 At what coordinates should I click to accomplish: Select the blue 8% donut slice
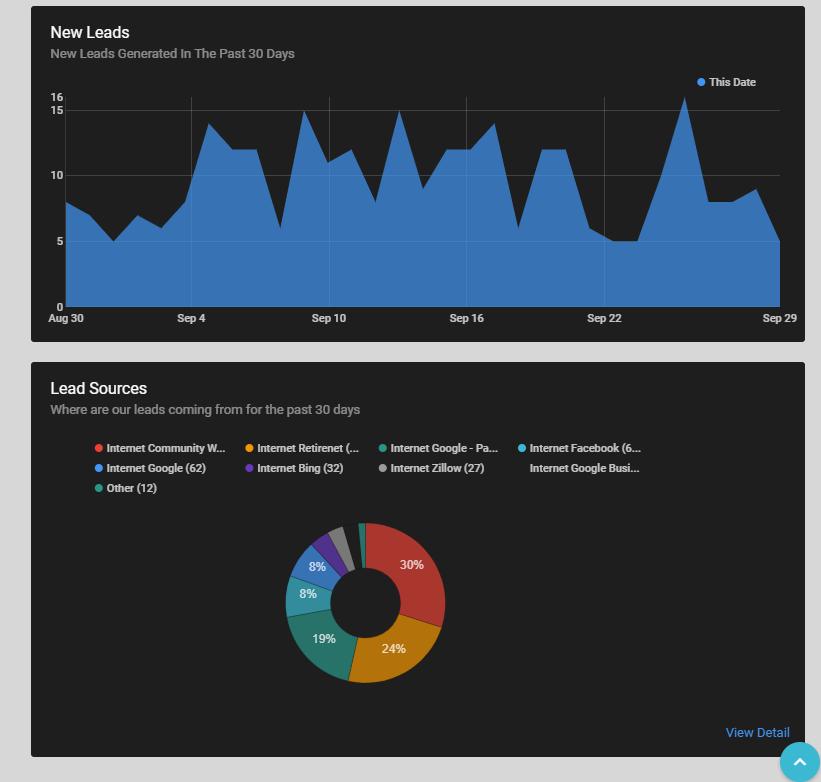point(318,567)
